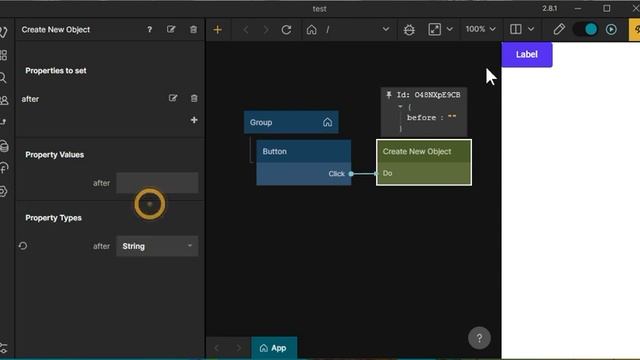
Task: Delete the Create New Object node
Action: (x=193, y=29)
